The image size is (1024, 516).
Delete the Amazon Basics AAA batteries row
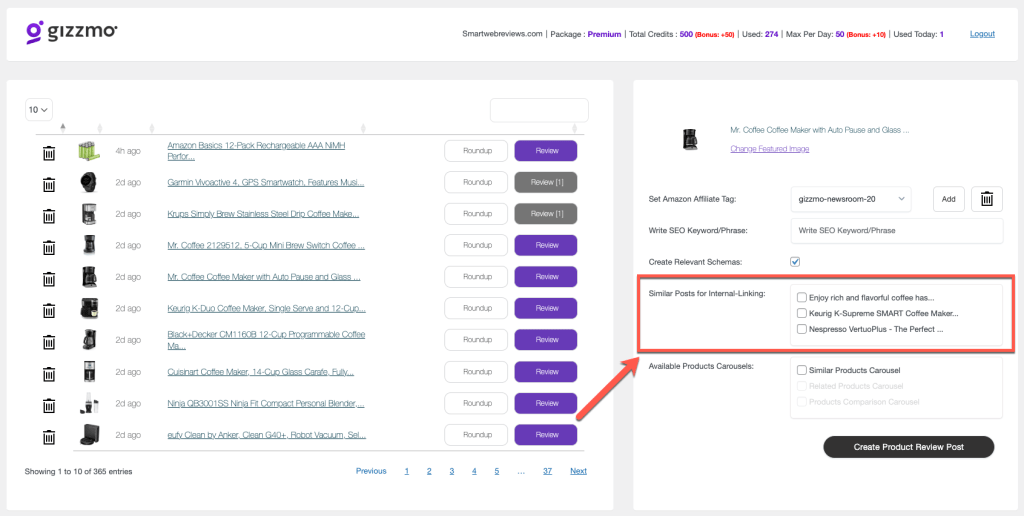tap(48, 152)
